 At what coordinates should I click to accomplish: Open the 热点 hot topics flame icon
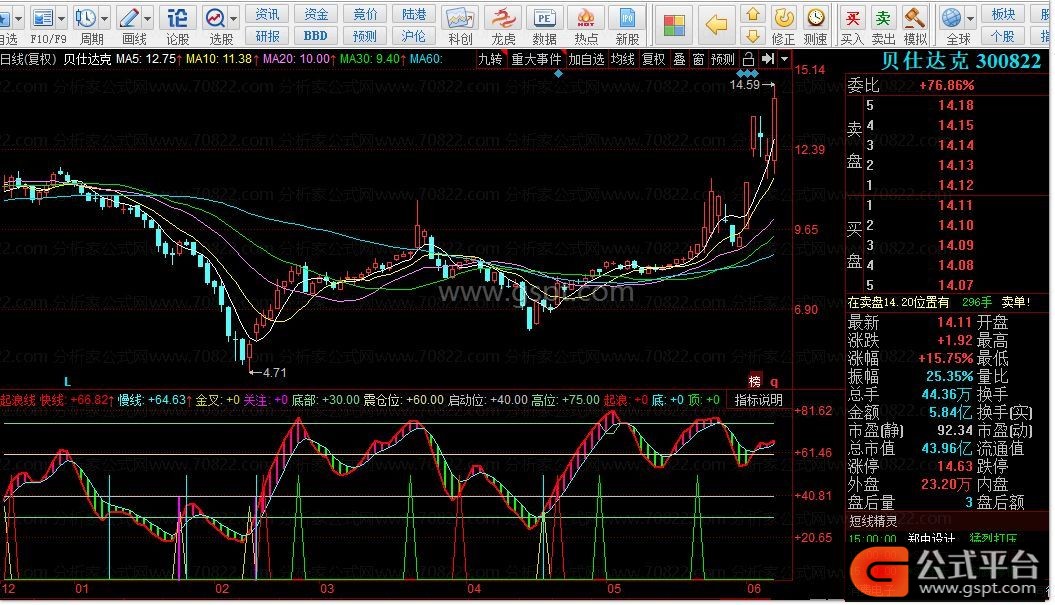(x=586, y=17)
